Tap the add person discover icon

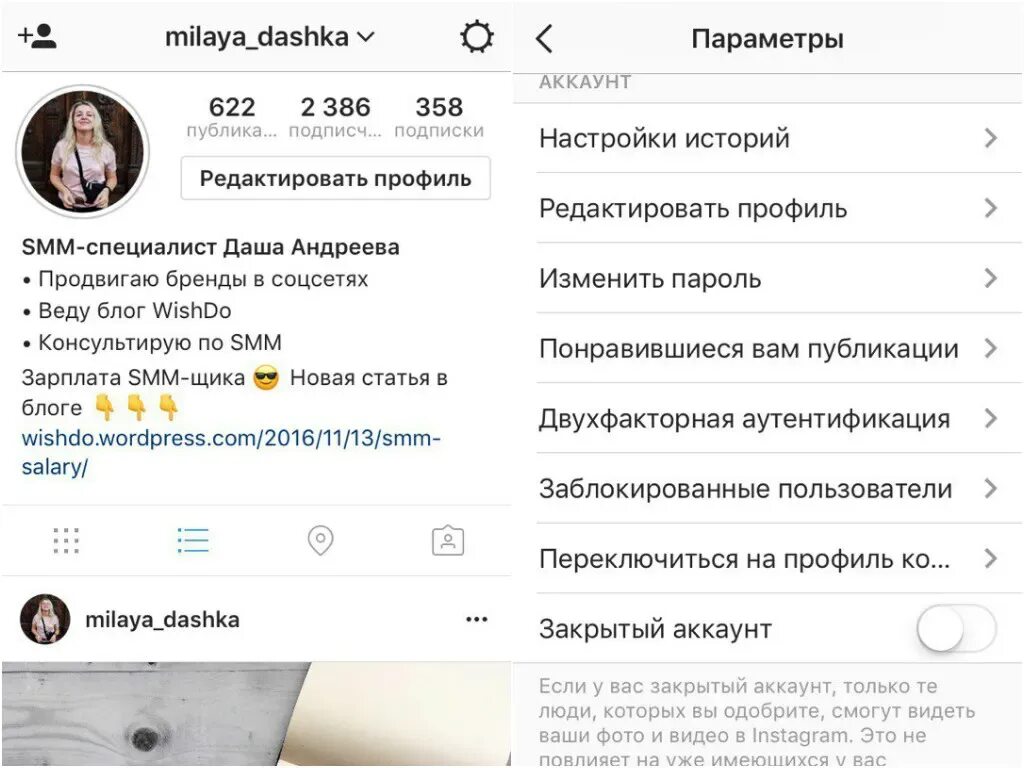(x=37, y=37)
